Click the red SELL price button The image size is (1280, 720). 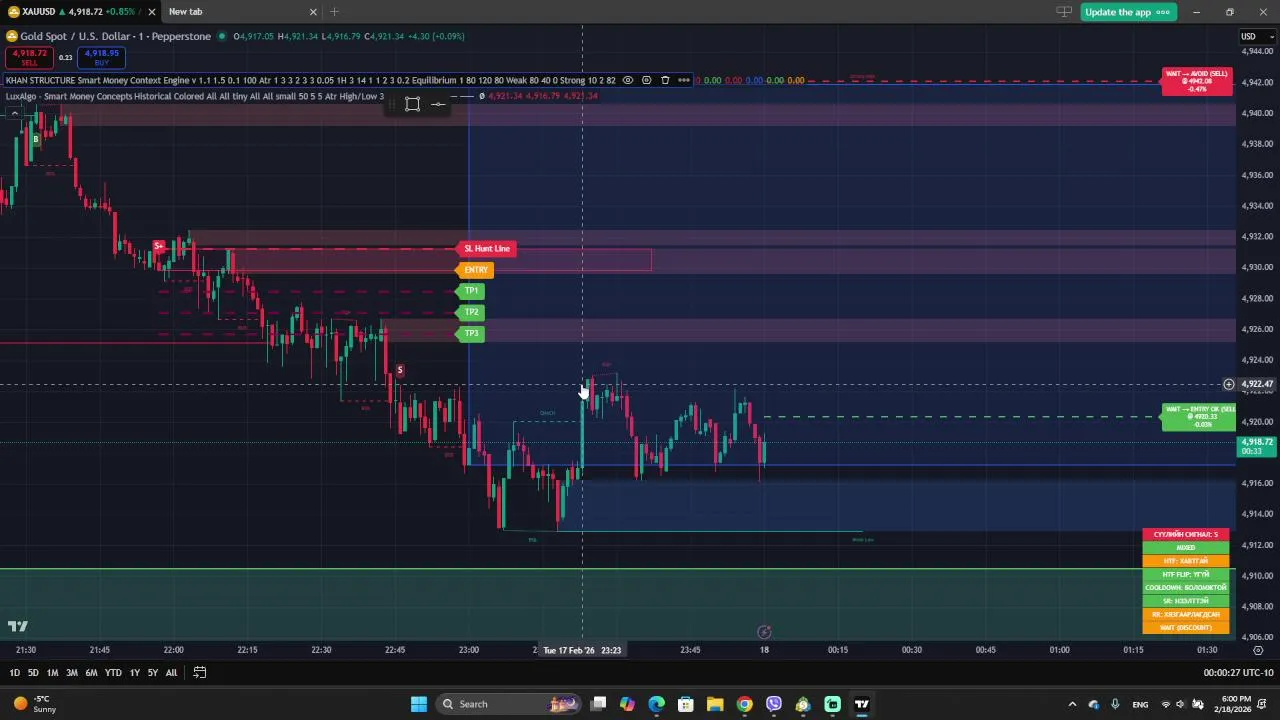click(x=29, y=57)
